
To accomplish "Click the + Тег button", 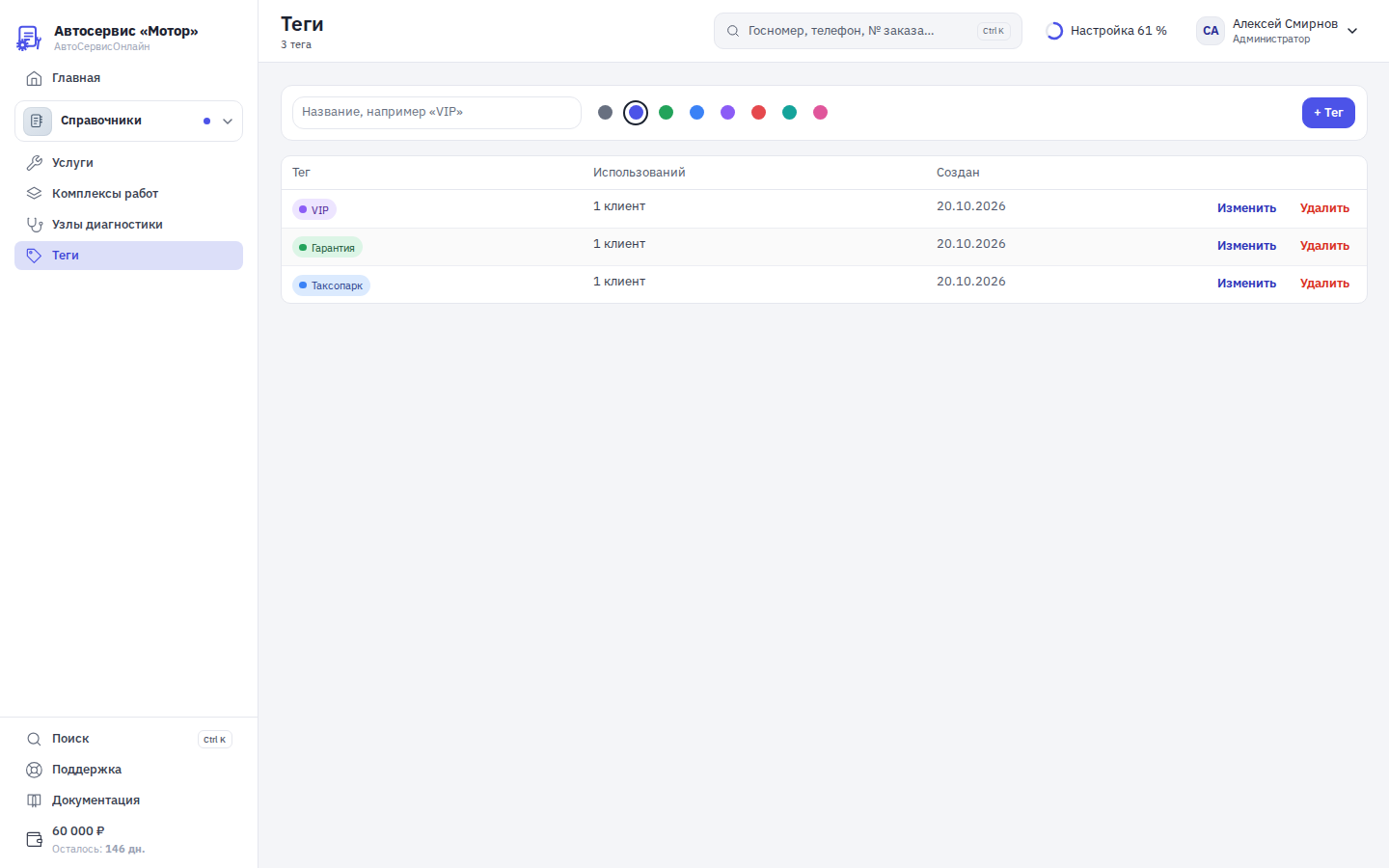I will (x=1328, y=113).
